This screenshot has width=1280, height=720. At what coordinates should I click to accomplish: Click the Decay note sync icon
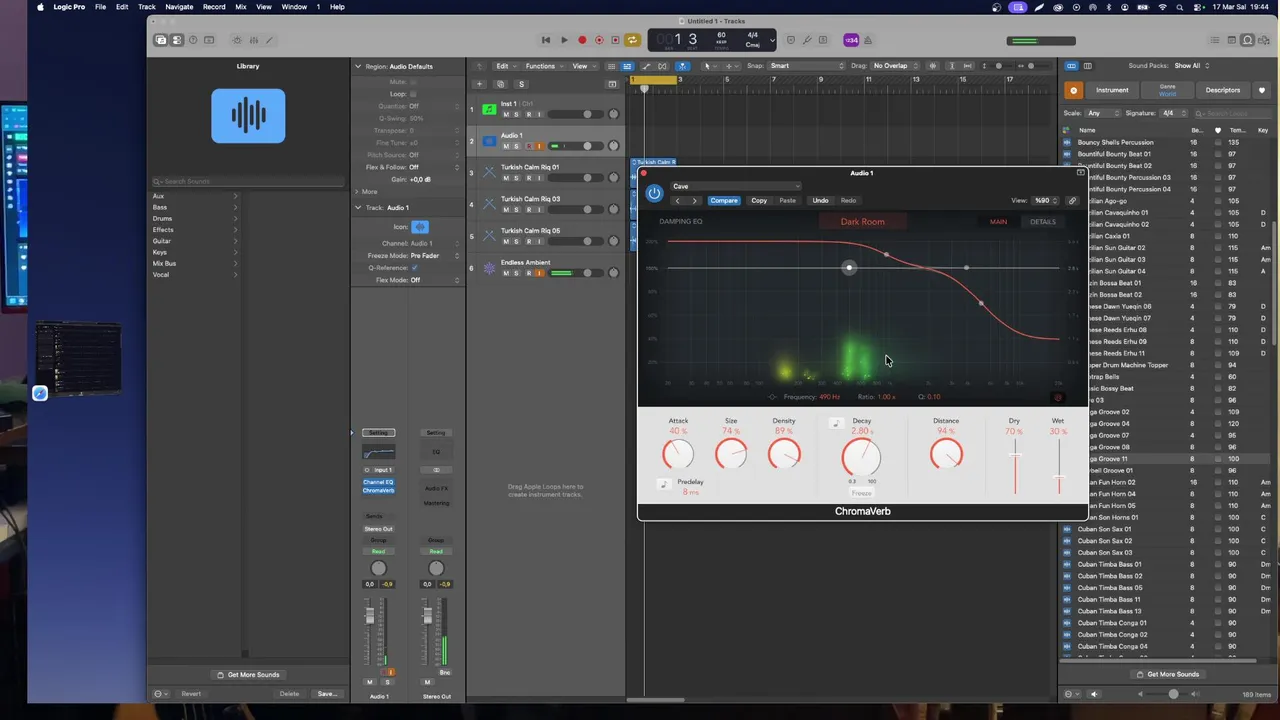(836, 423)
